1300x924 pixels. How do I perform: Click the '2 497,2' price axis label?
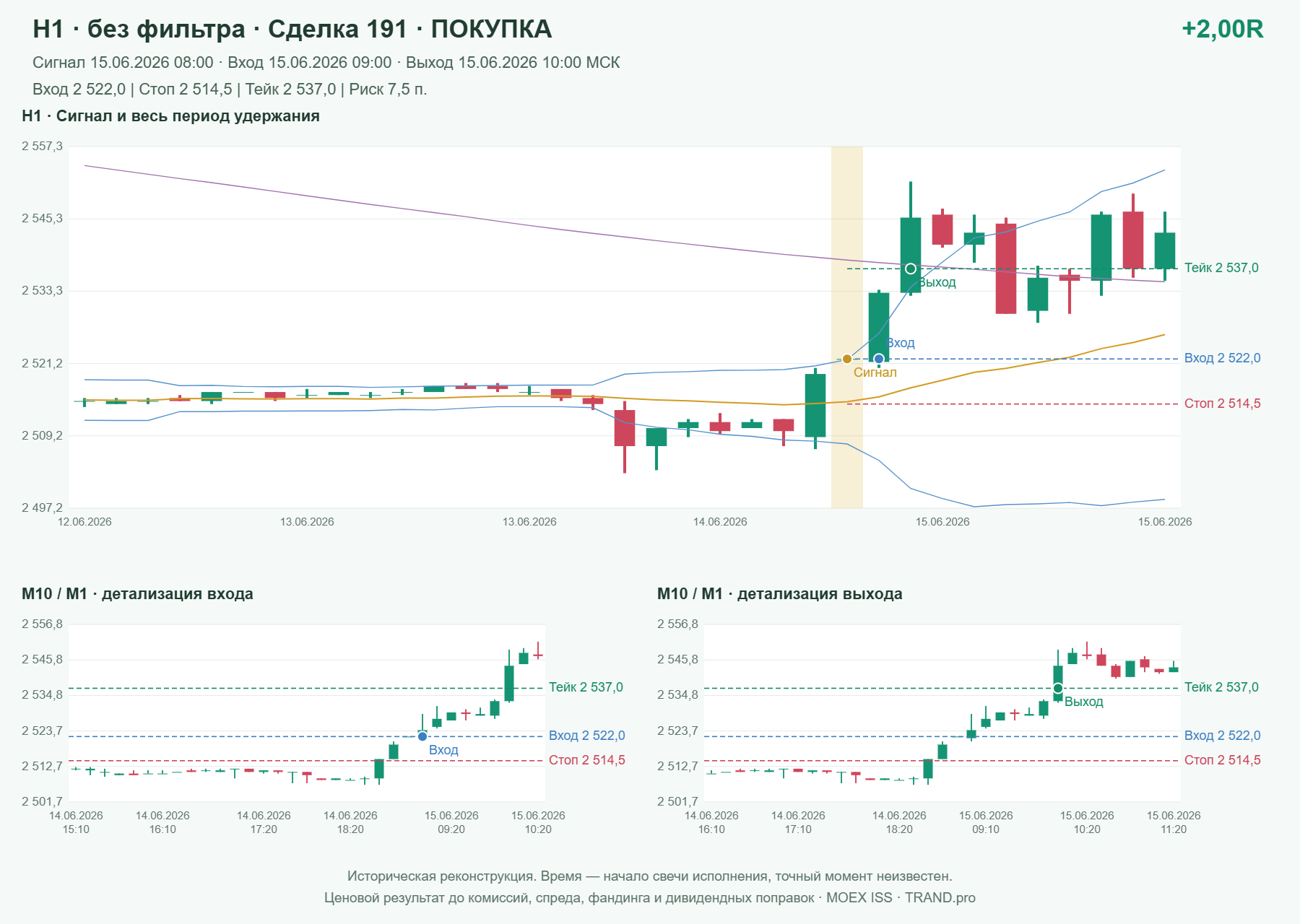(x=42, y=508)
